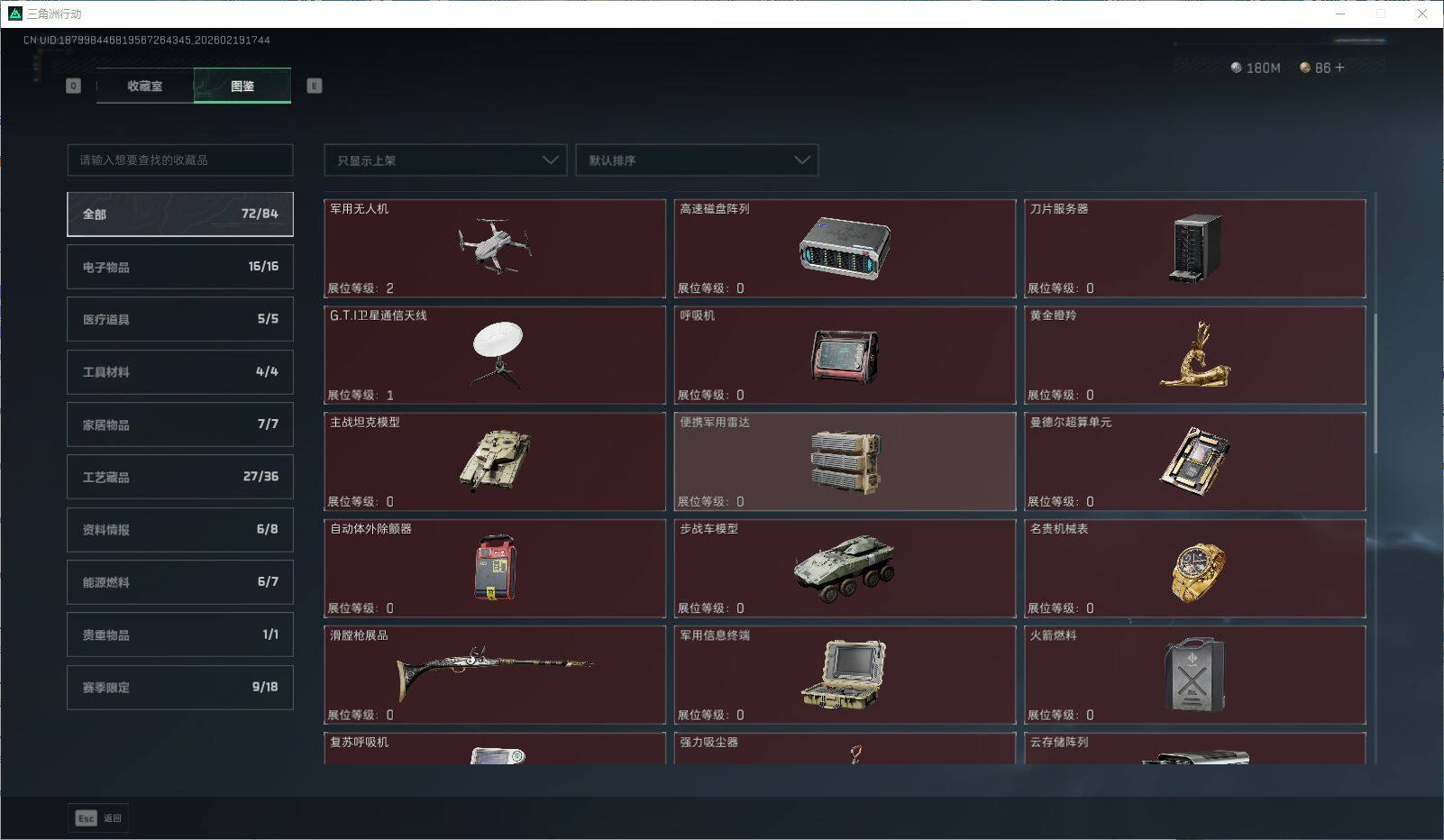Image resolution: width=1444 pixels, height=840 pixels.
Task: Select the 电子物品 category
Action: pos(179,266)
